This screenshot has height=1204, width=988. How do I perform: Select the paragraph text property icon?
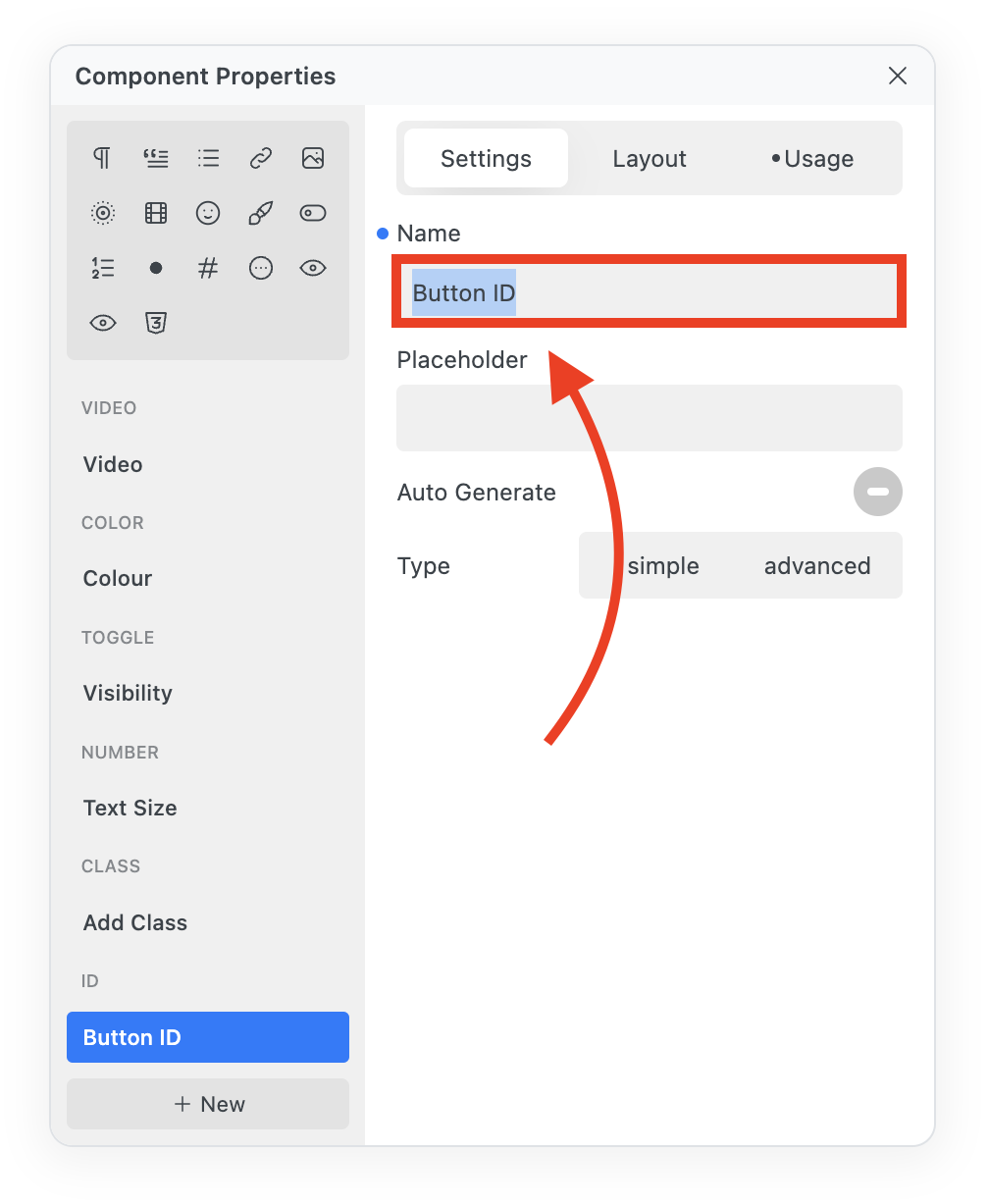[x=102, y=158]
